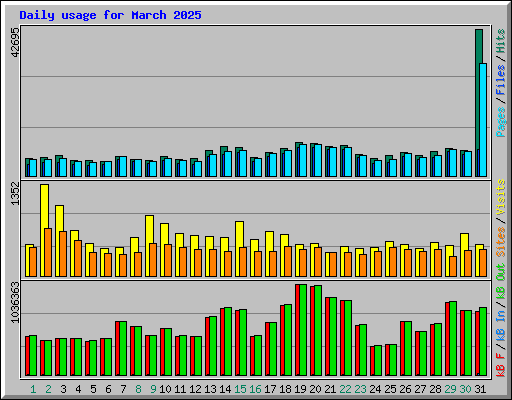Click day 17 on the x-axis
Screen dimensions: 512x400
[270, 389]
